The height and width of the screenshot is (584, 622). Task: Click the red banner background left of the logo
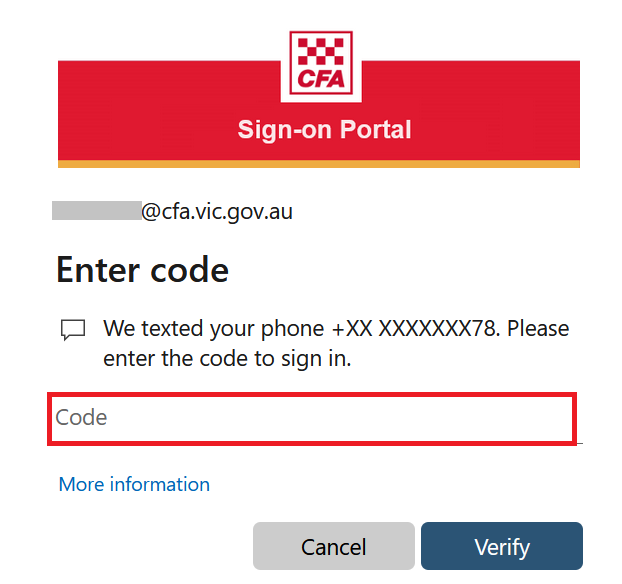[169, 110]
